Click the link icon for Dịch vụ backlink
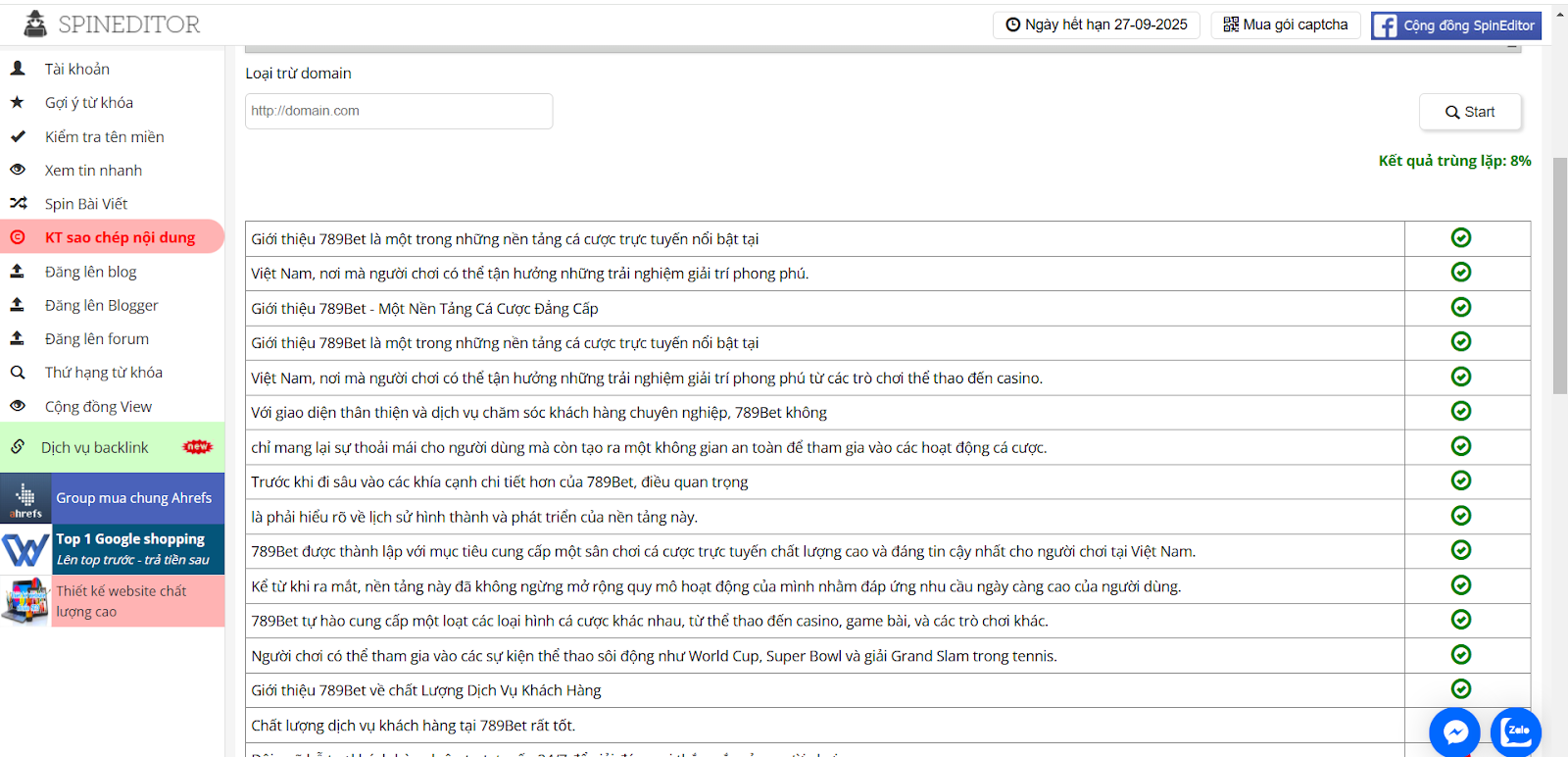Image resolution: width=1568 pixels, height=757 pixels. [18, 447]
